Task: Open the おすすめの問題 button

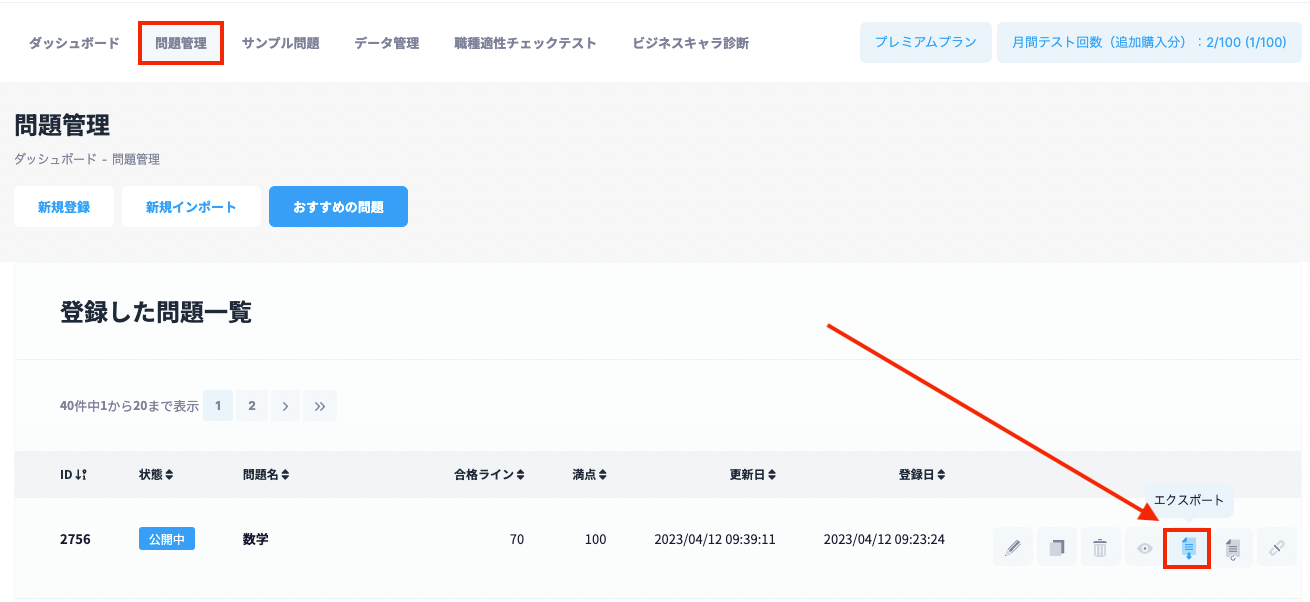Action: (x=338, y=207)
